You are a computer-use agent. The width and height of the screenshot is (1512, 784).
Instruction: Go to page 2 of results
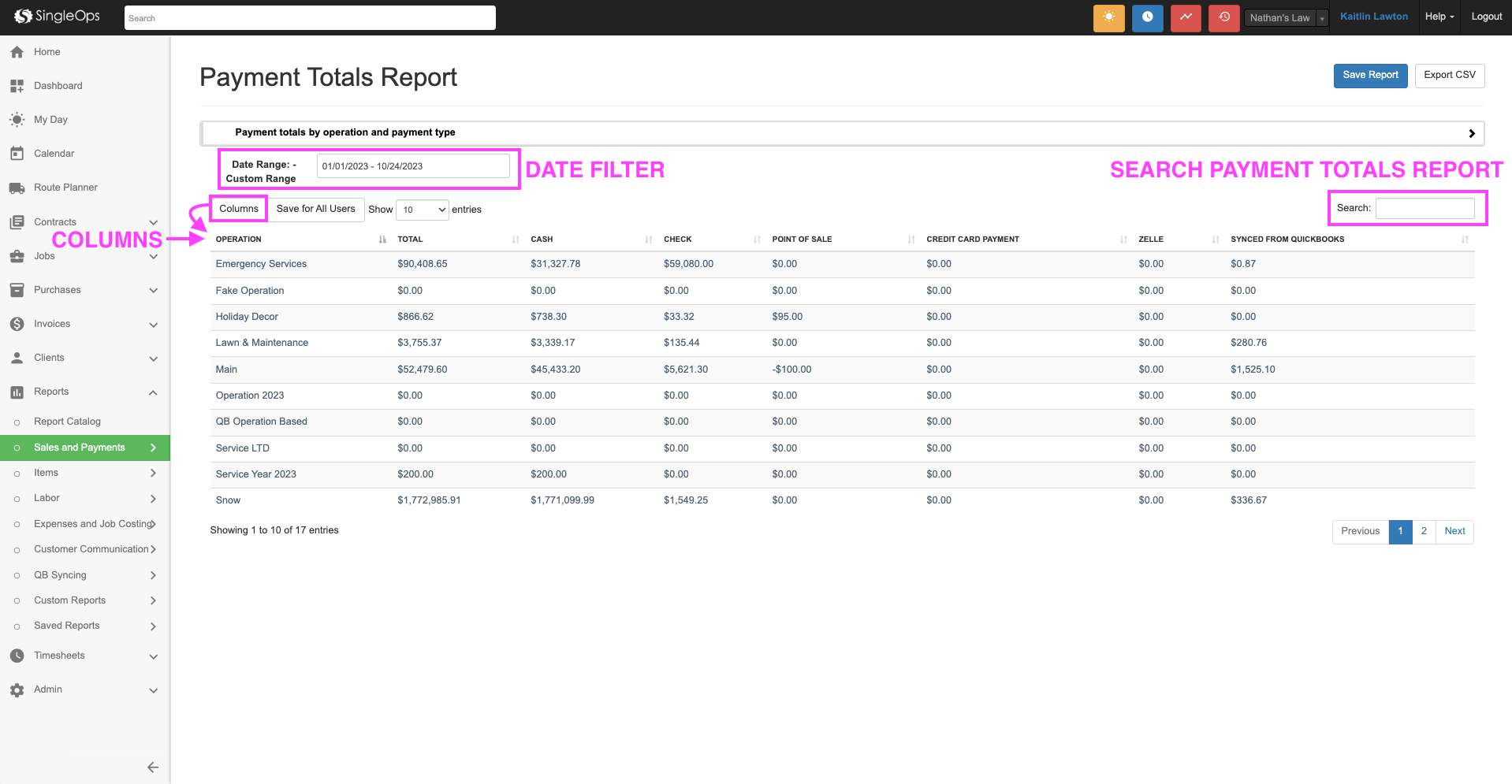[x=1423, y=531]
